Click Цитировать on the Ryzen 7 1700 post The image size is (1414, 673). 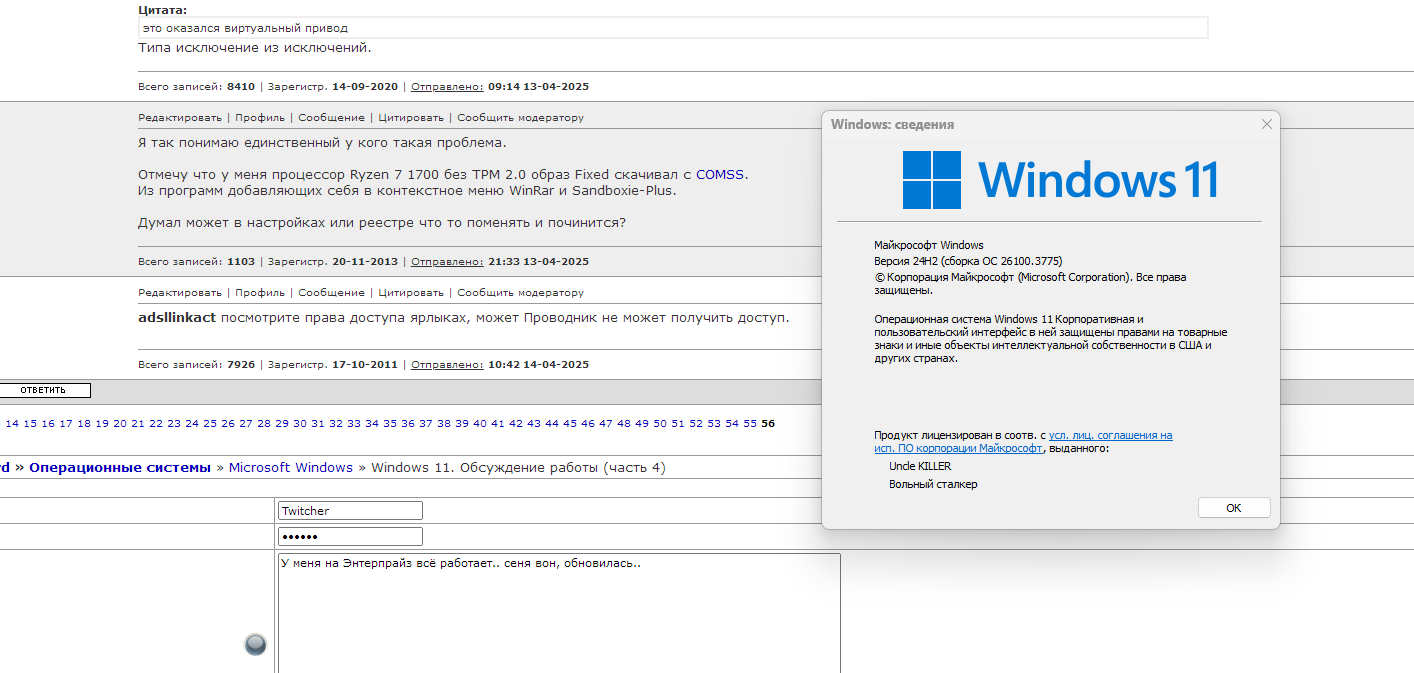pyautogui.click(x=411, y=118)
